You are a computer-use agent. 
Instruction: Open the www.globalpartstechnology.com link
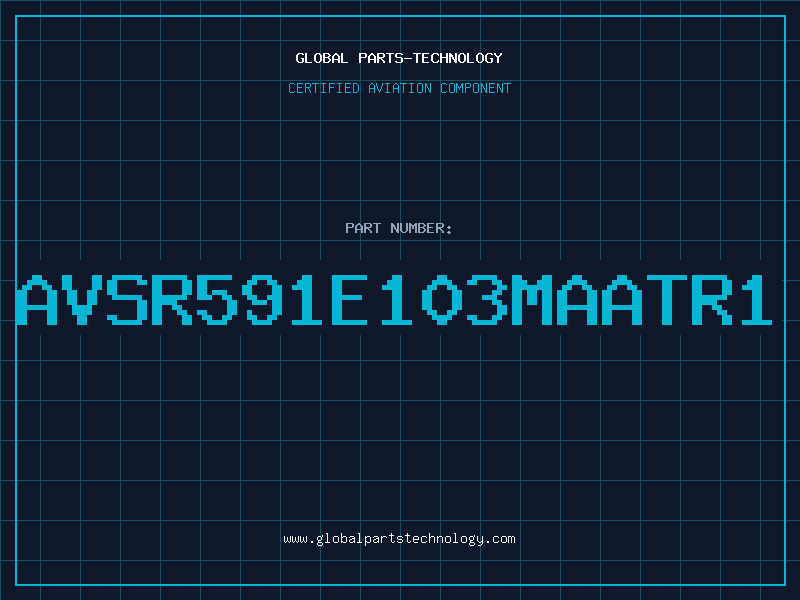[x=399, y=539]
